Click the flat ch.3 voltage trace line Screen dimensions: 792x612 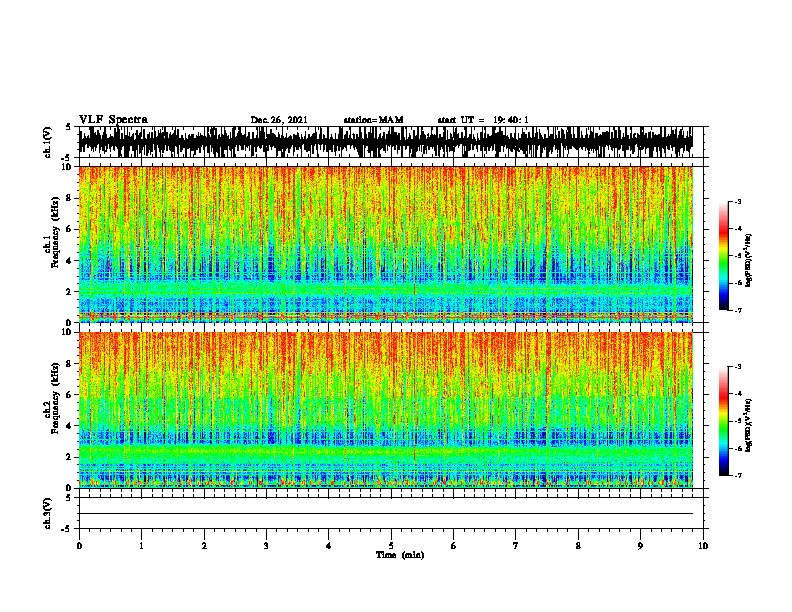click(385, 514)
